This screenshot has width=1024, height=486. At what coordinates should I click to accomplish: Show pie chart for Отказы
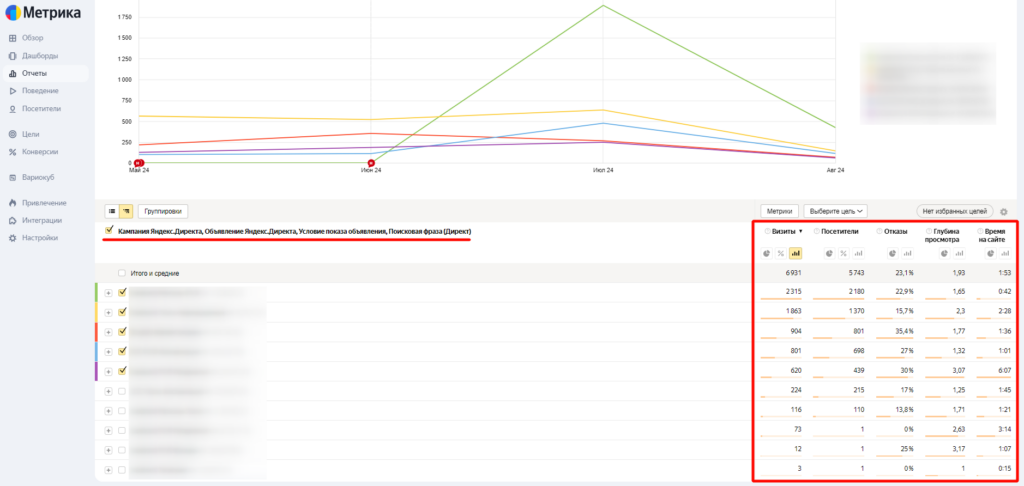[891, 253]
